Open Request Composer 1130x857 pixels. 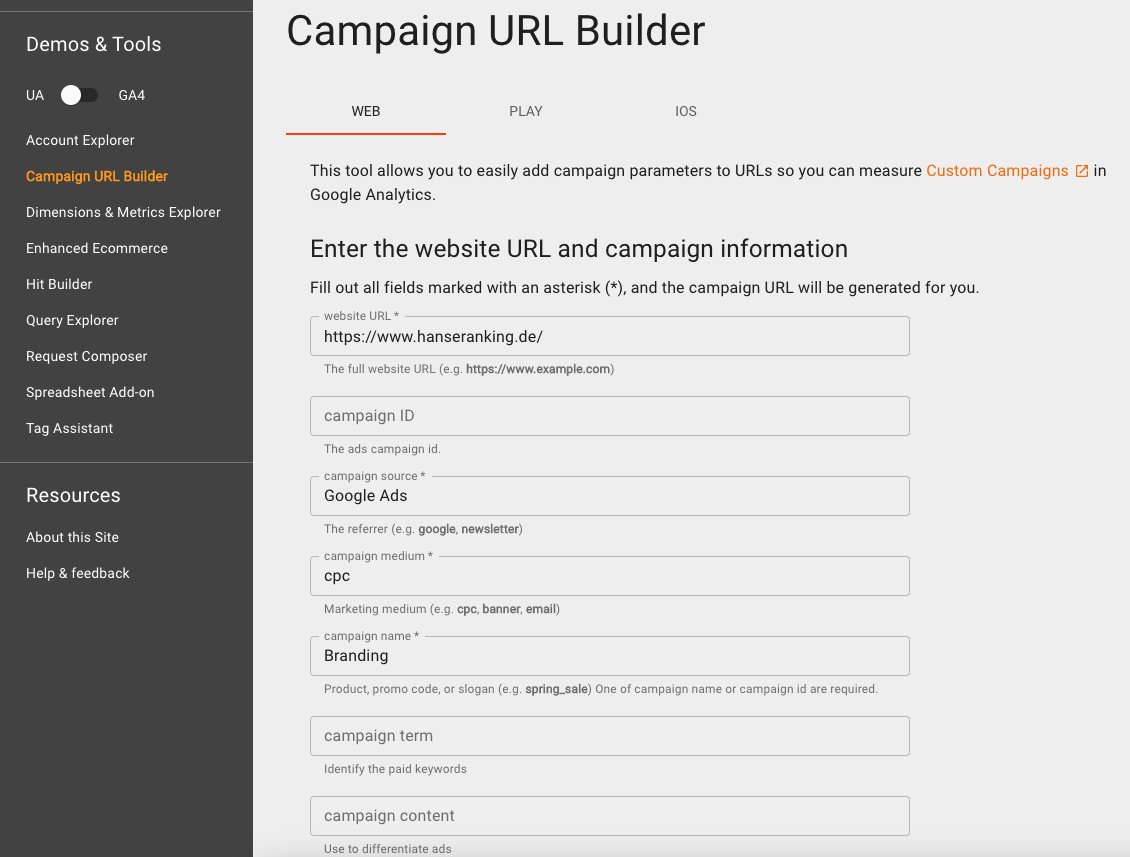86,356
